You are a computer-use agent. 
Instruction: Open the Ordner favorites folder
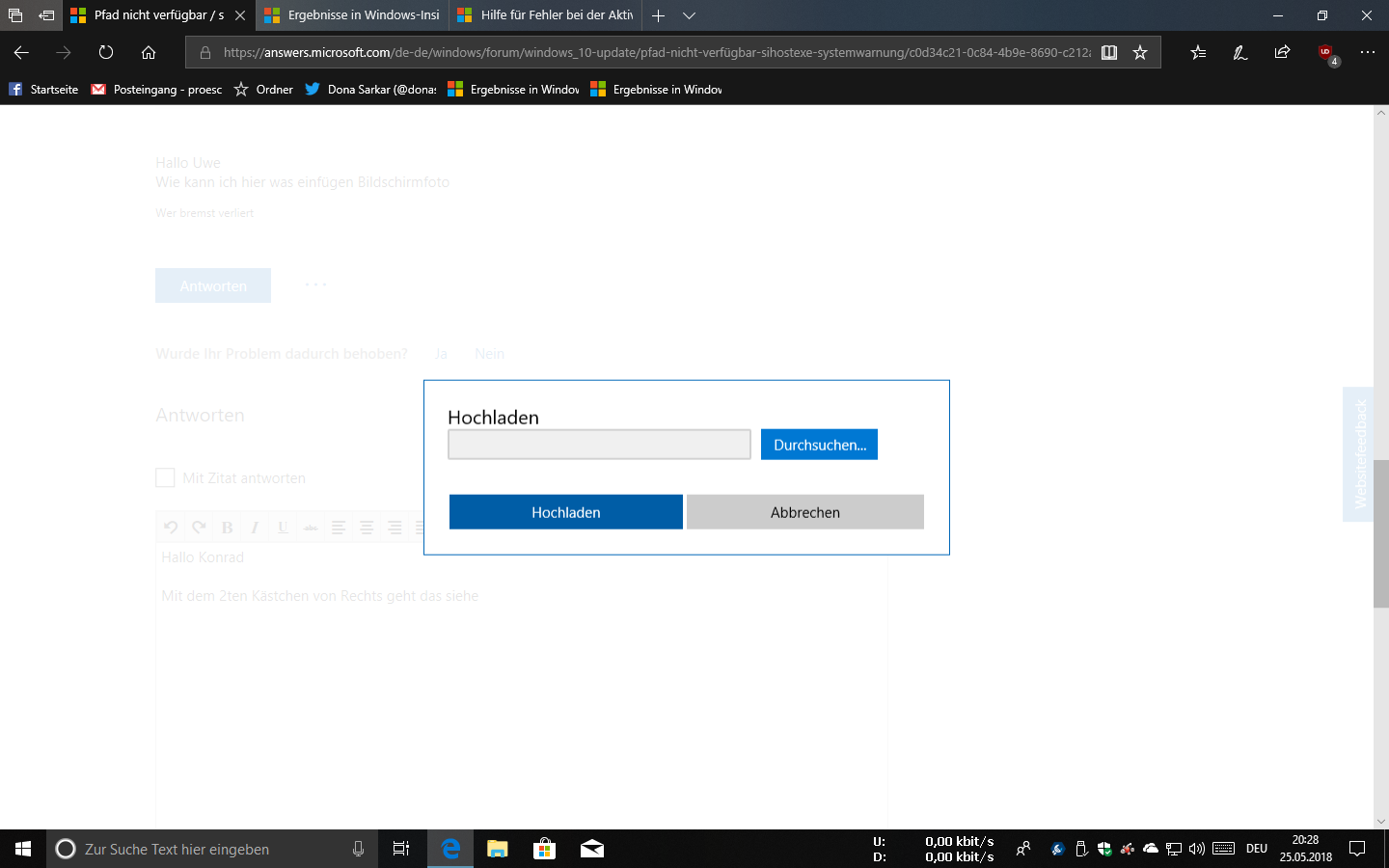tap(263, 89)
